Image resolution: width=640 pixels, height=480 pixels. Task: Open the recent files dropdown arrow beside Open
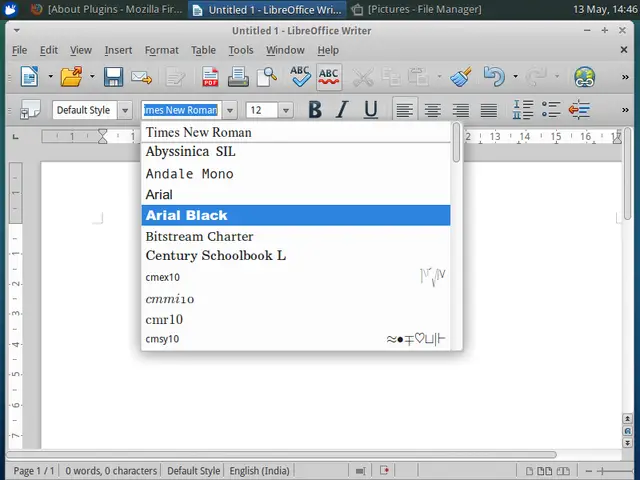click(x=92, y=76)
